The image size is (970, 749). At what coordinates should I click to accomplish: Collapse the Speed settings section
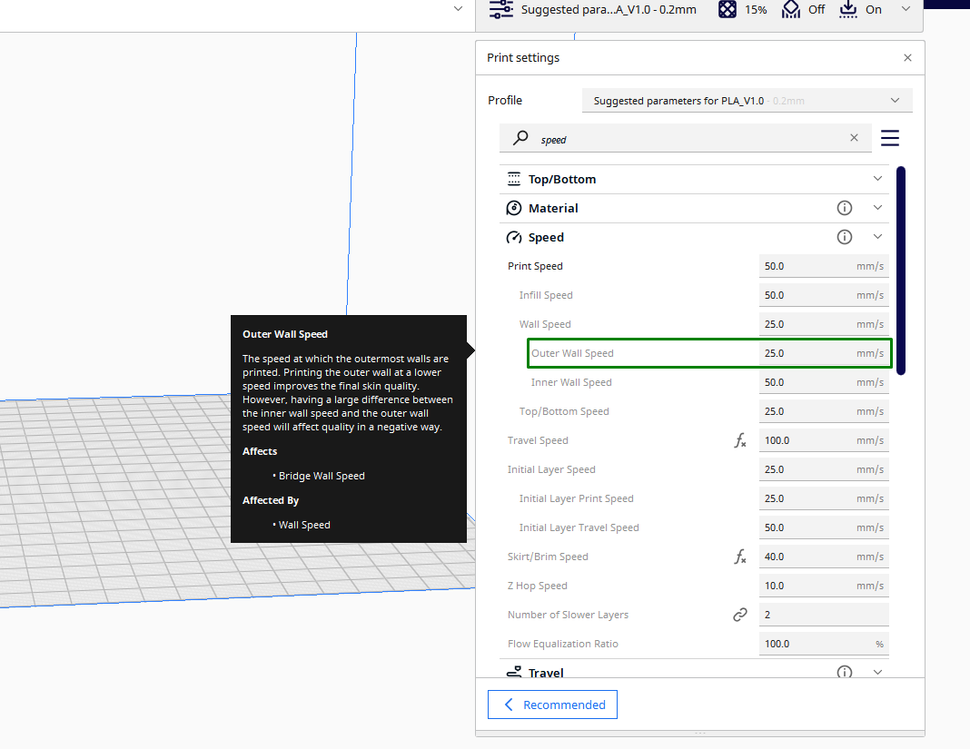[x=877, y=237]
